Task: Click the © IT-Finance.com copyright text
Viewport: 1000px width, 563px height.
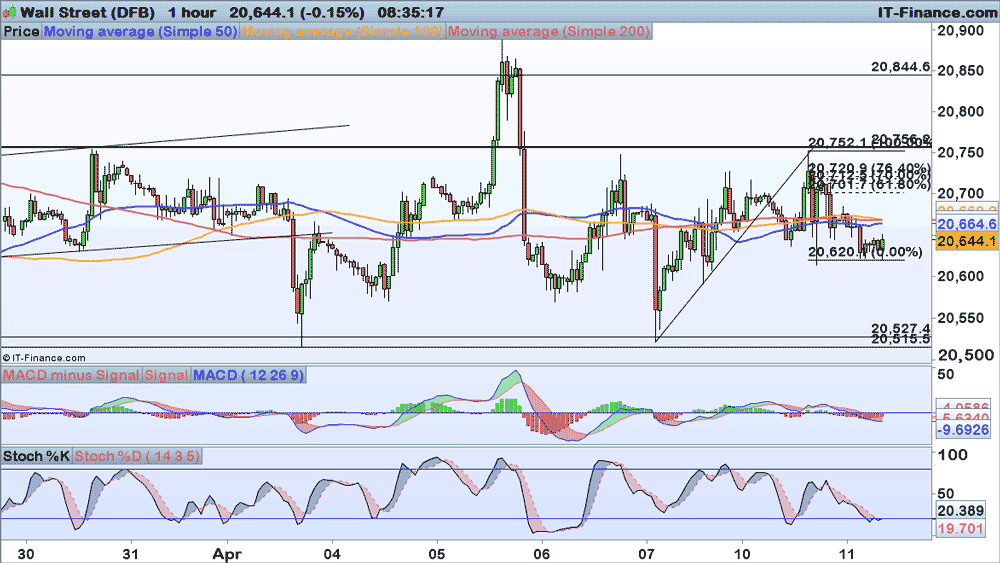Action: pos(44,358)
